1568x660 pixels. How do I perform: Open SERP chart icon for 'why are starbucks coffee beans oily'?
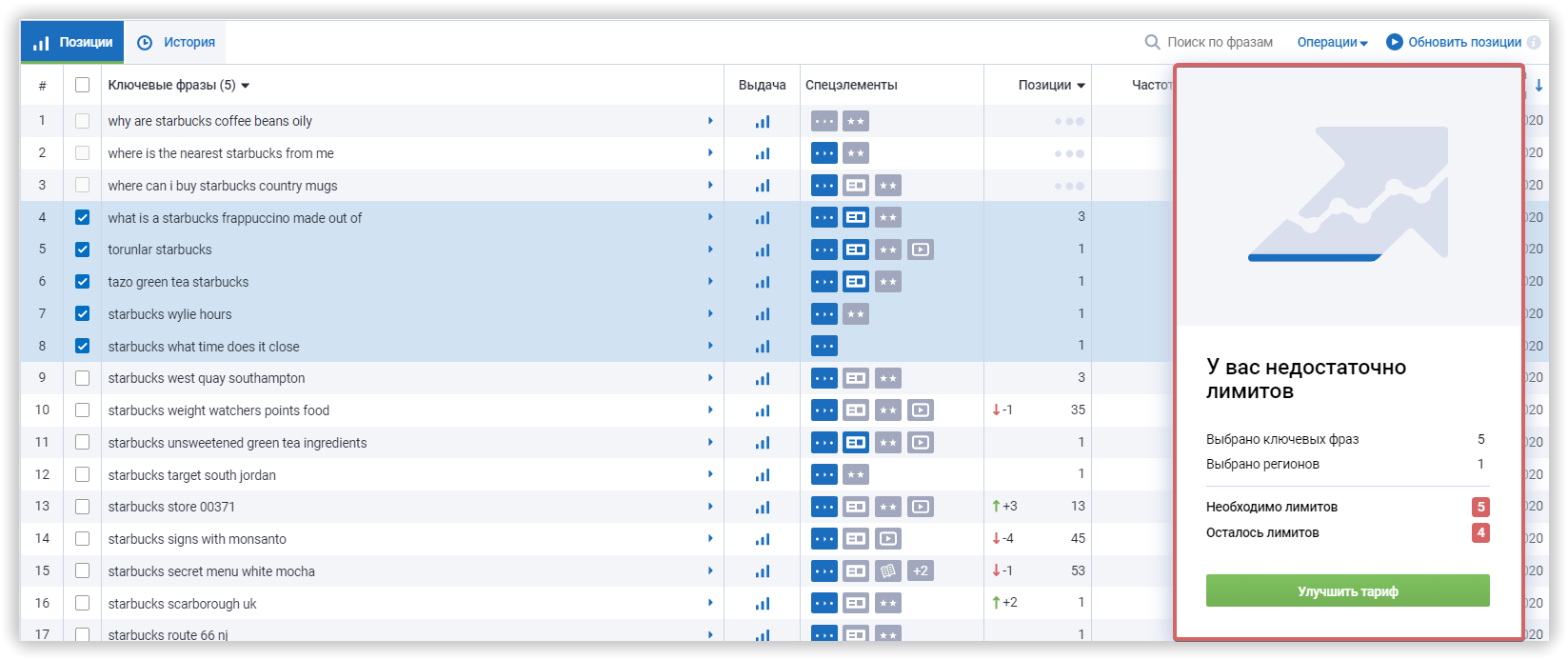[x=762, y=121]
